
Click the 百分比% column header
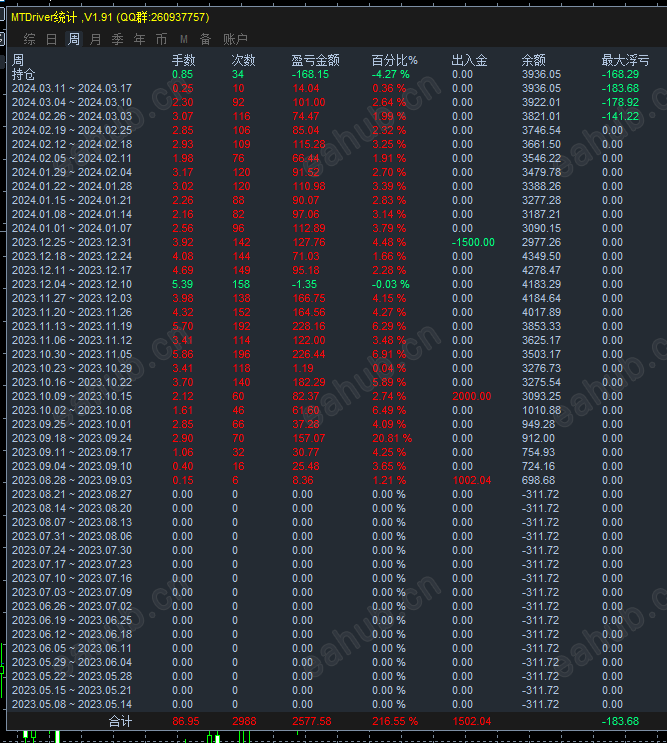[x=395, y=60]
